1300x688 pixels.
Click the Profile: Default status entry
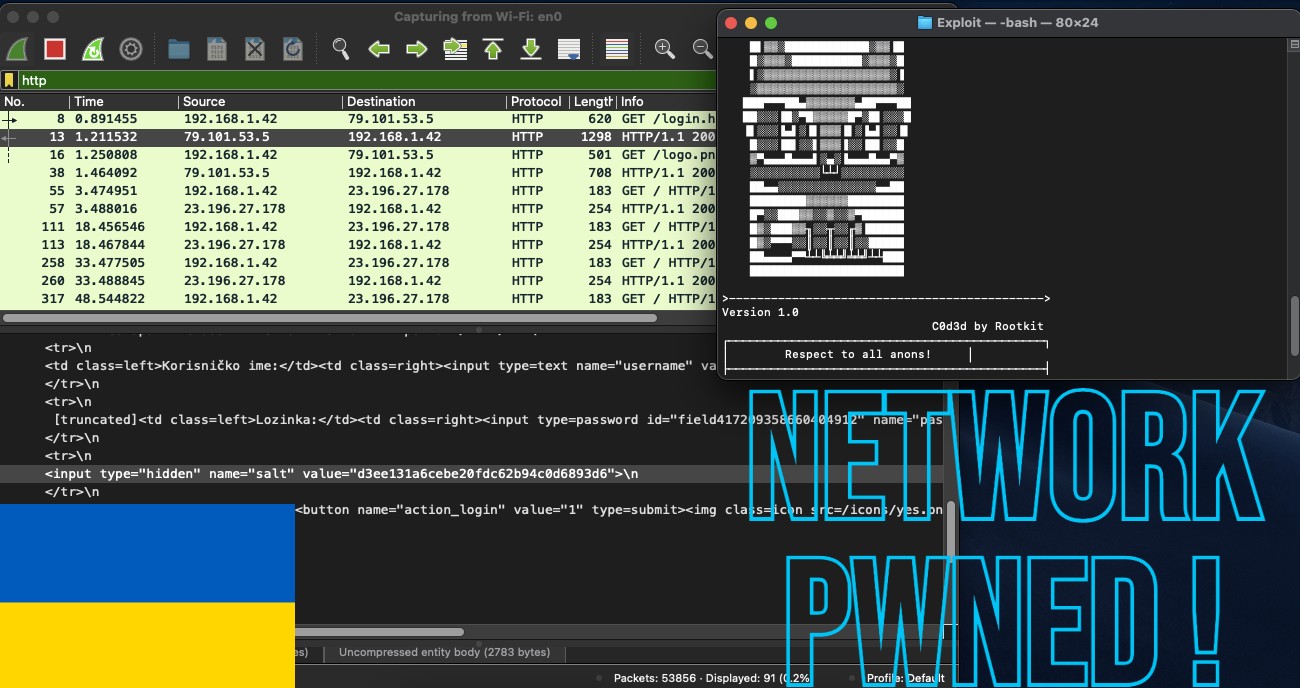906,678
